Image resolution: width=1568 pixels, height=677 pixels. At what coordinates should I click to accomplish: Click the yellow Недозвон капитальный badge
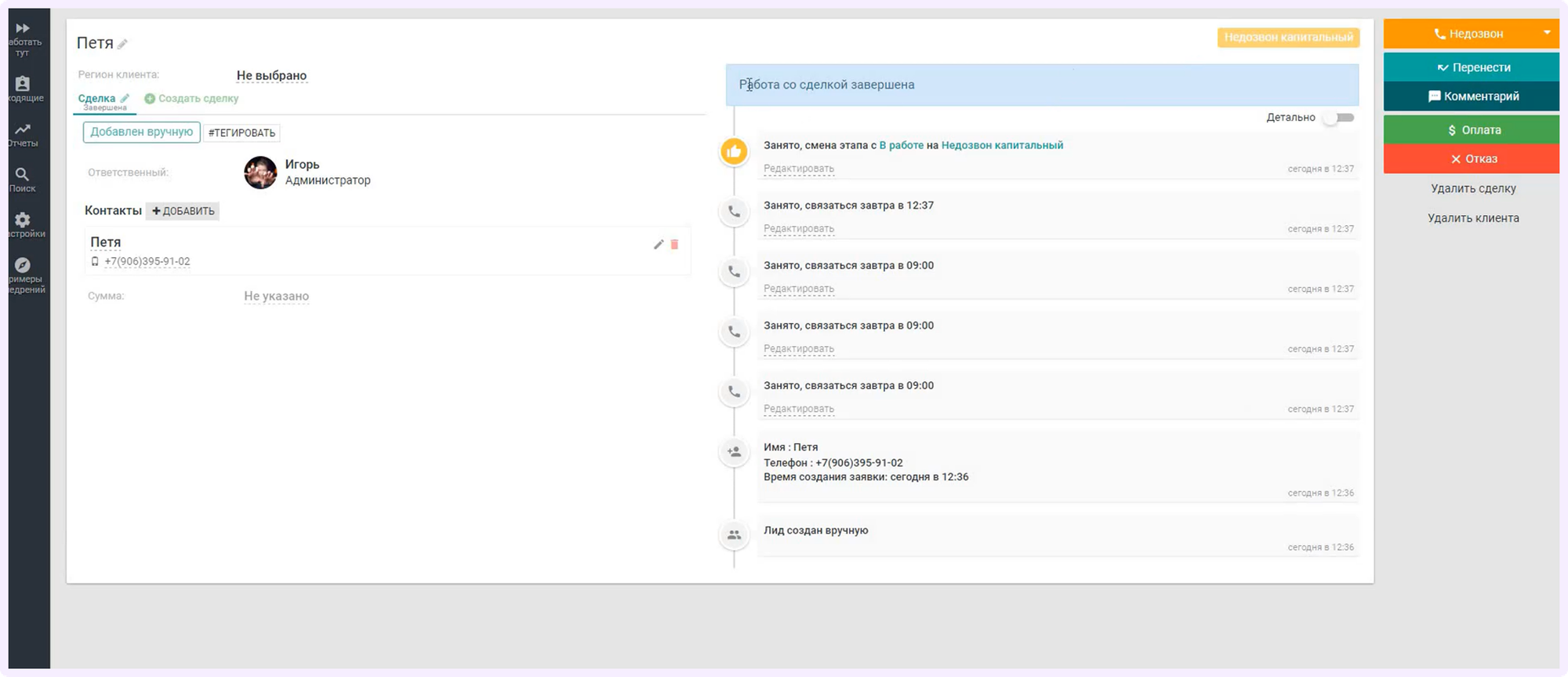(1289, 38)
